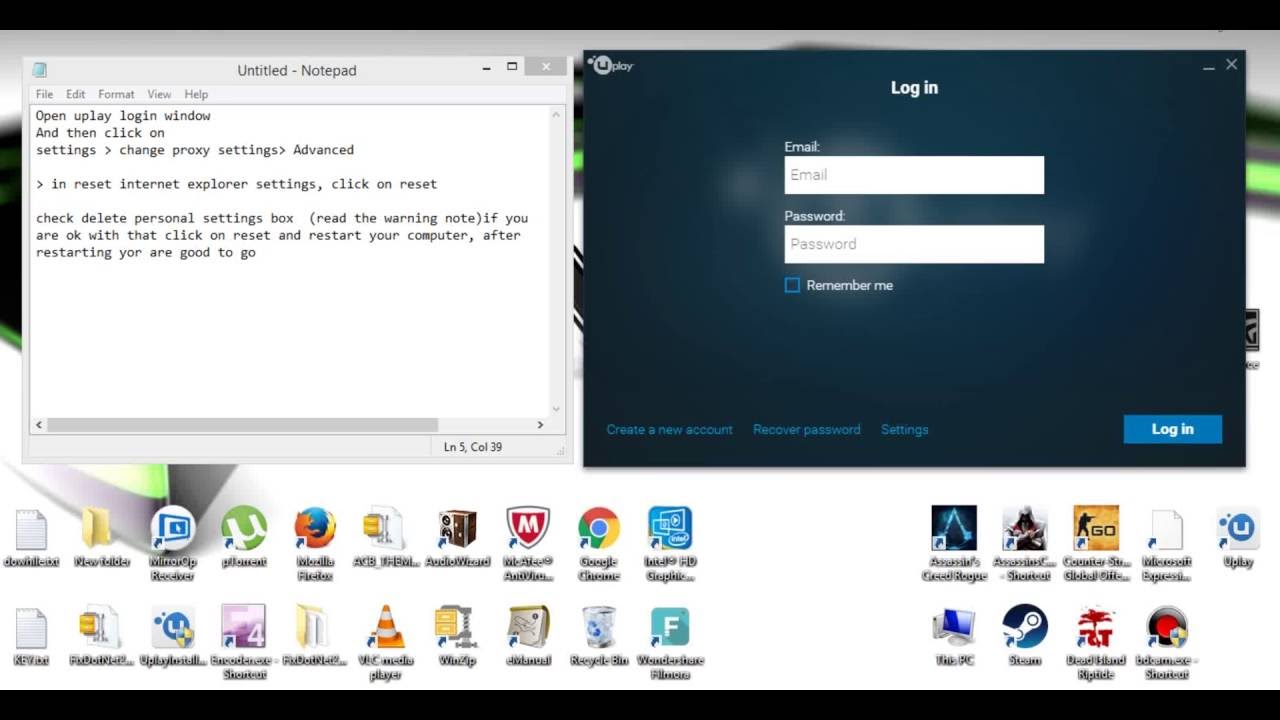The height and width of the screenshot is (720, 1280).
Task: Click the Notepad title bar icon
Action: click(40, 70)
